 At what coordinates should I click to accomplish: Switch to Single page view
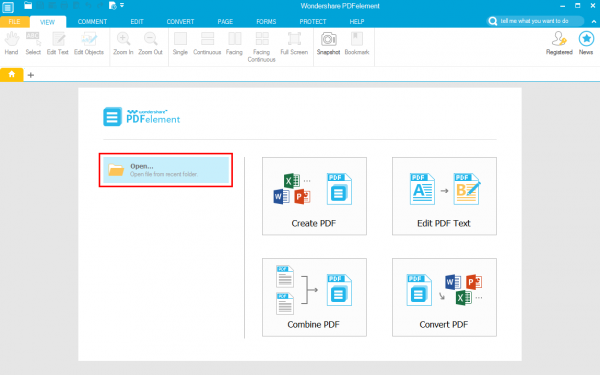coord(180,43)
